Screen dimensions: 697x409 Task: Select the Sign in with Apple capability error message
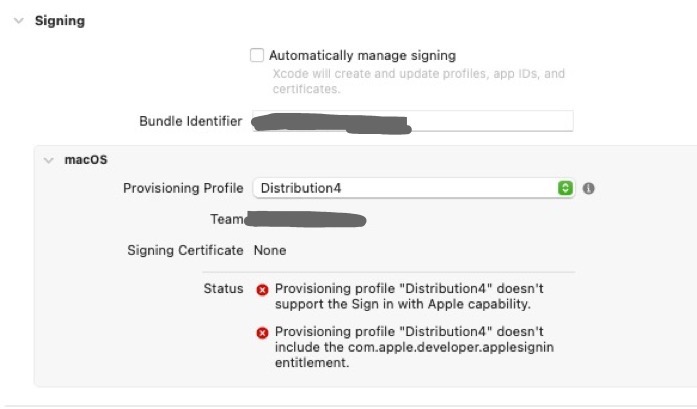click(409, 296)
